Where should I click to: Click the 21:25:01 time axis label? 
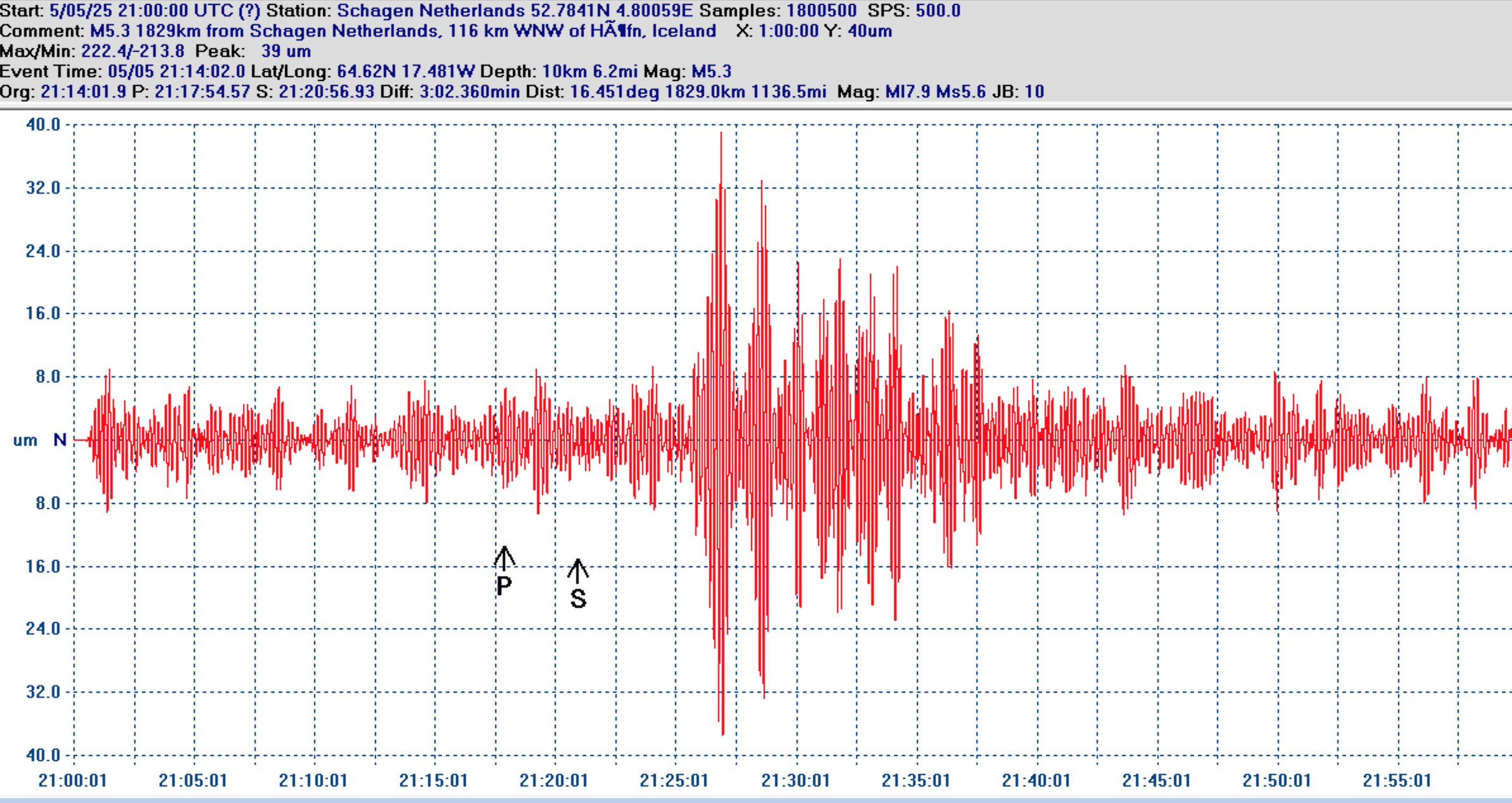674,781
